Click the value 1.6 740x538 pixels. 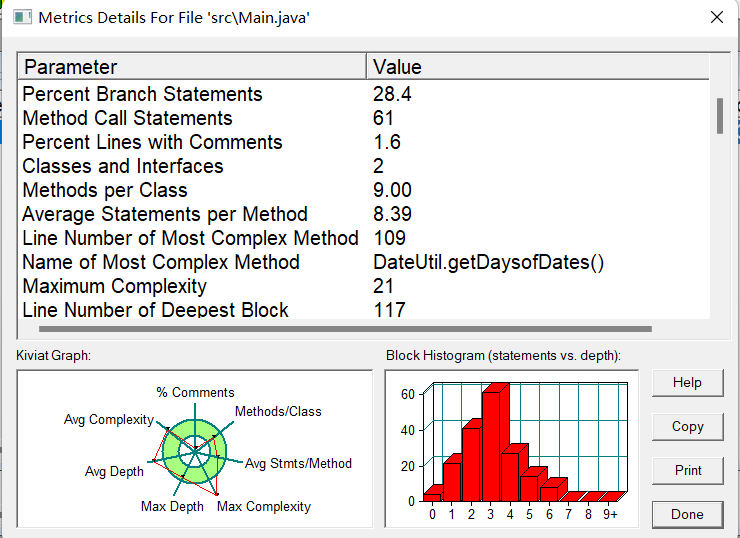(387, 142)
